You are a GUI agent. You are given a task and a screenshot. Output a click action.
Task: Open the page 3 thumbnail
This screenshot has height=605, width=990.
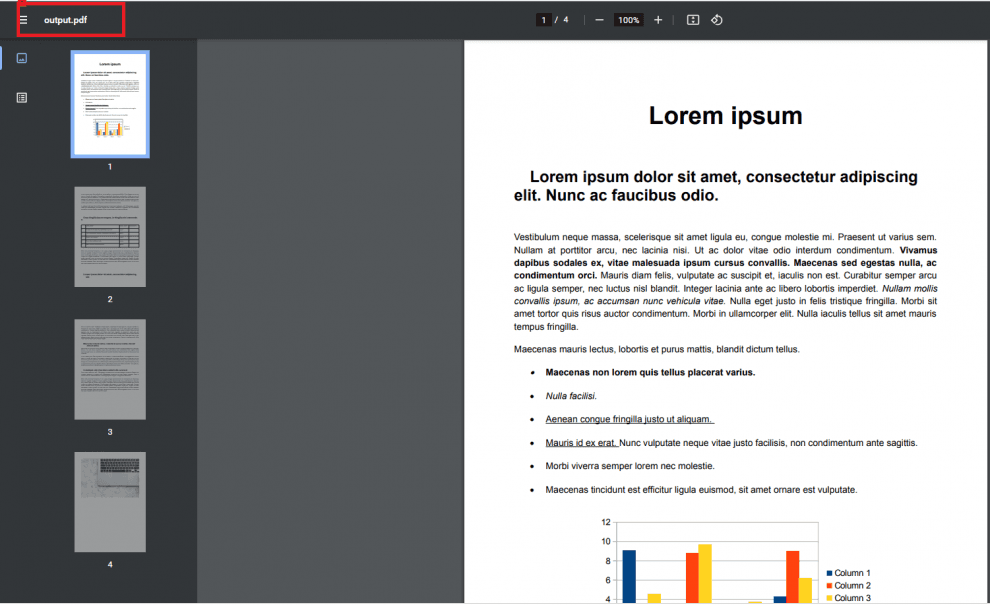(x=110, y=369)
